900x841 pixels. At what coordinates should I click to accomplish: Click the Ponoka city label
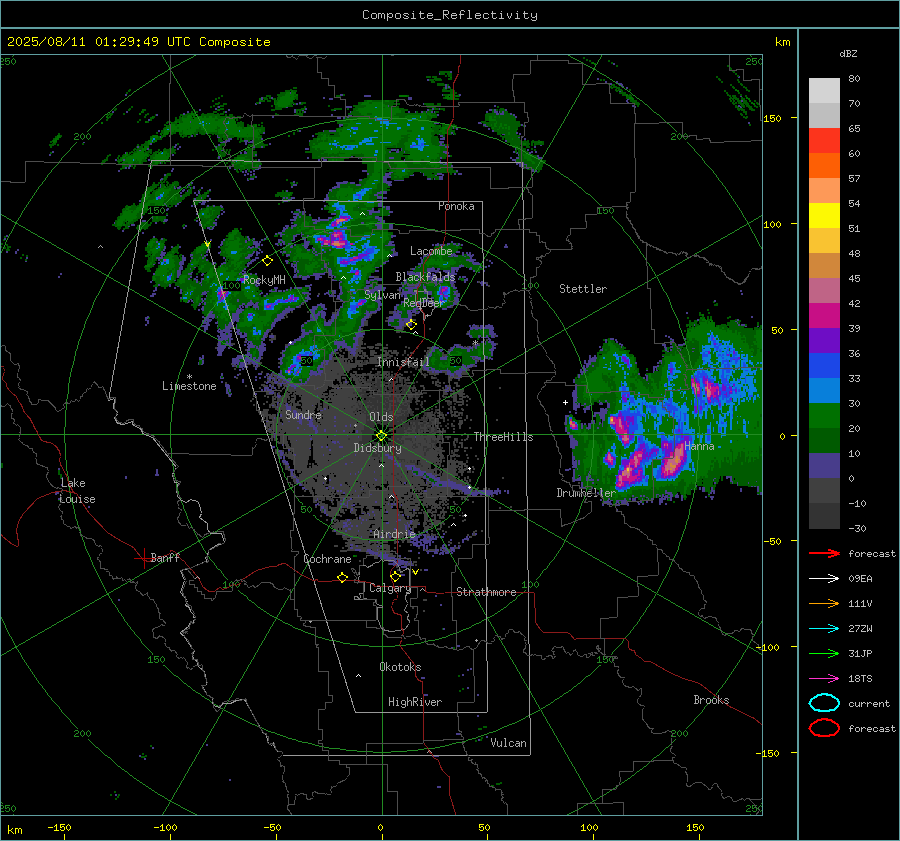(456, 206)
